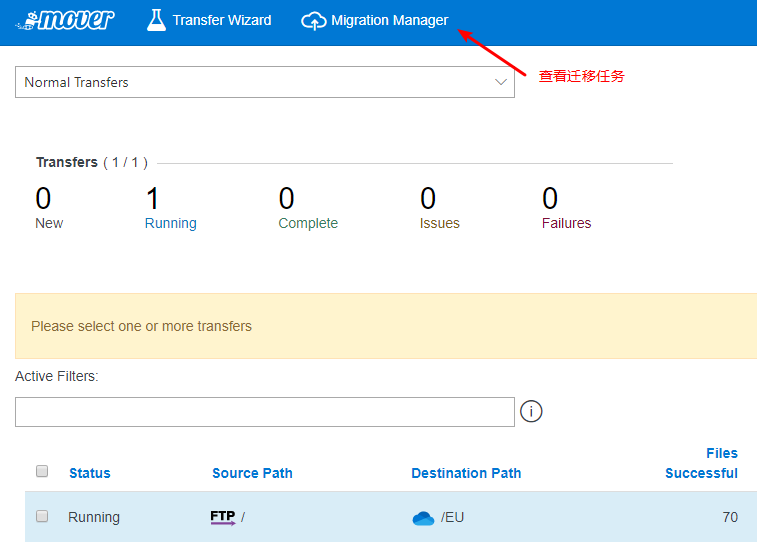Sort by Status column header
The width and height of the screenshot is (757, 547).
pyautogui.click(x=89, y=473)
